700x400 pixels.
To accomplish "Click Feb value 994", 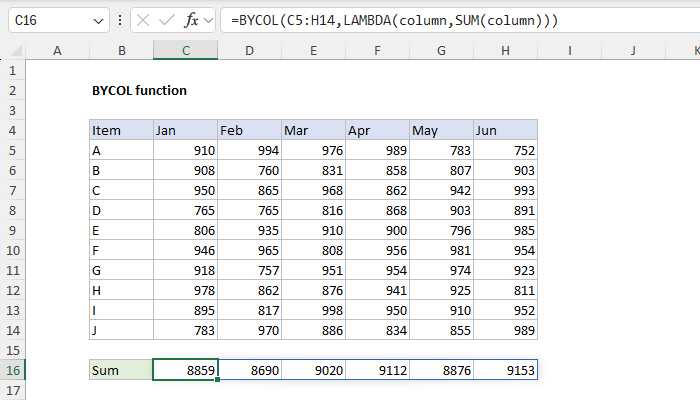I will (250, 150).
